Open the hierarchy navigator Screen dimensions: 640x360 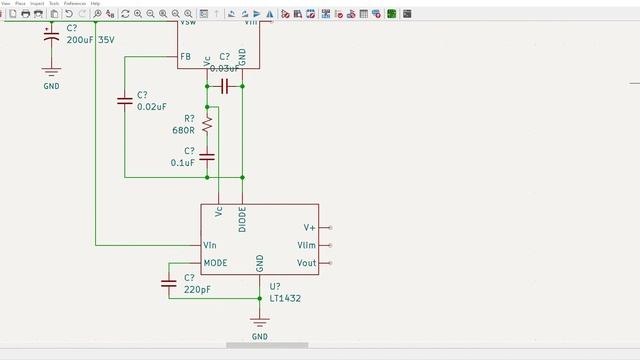[204, 14]
